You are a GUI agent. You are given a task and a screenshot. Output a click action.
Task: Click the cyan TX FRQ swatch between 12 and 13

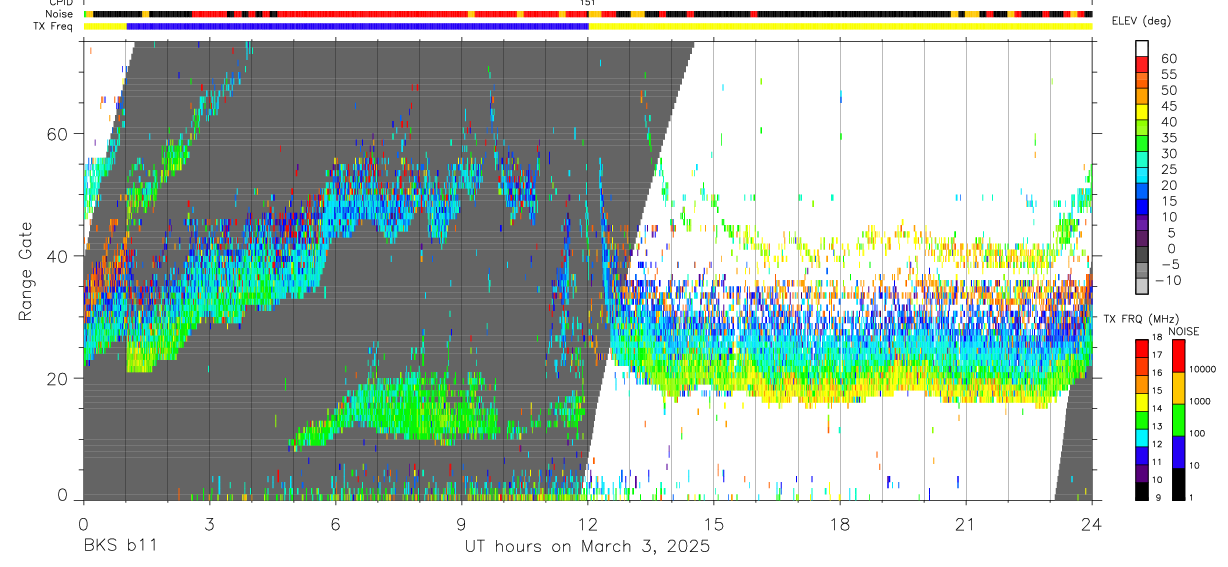[1142, 437]
